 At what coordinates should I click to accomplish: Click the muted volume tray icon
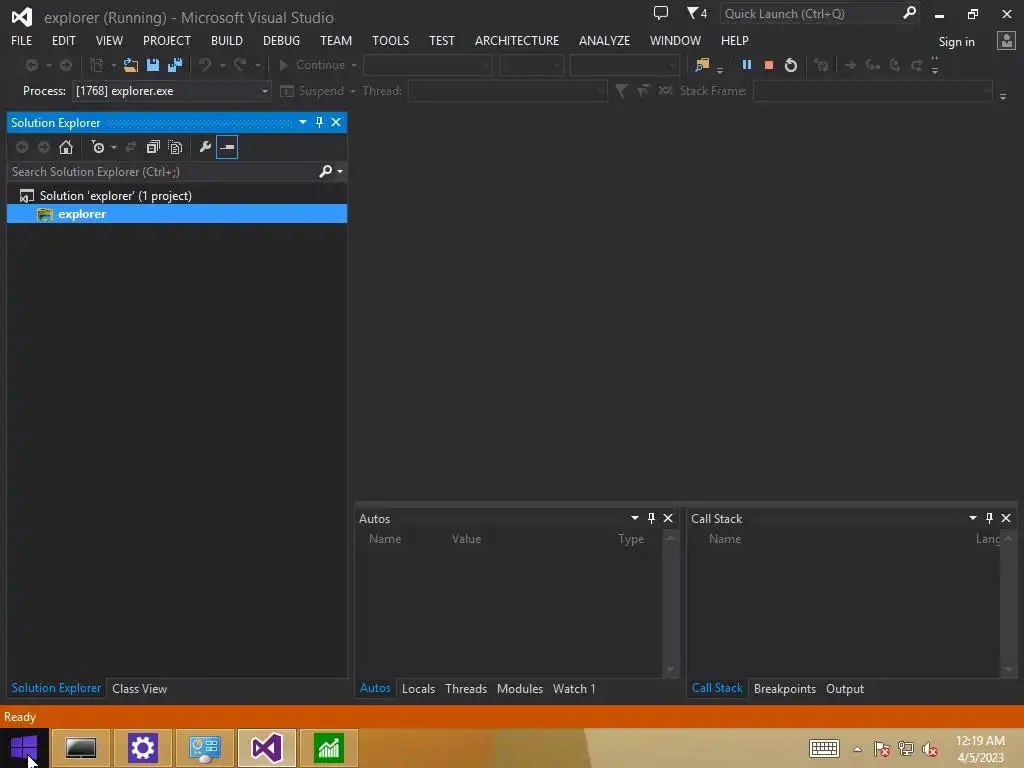click(930, 749)
